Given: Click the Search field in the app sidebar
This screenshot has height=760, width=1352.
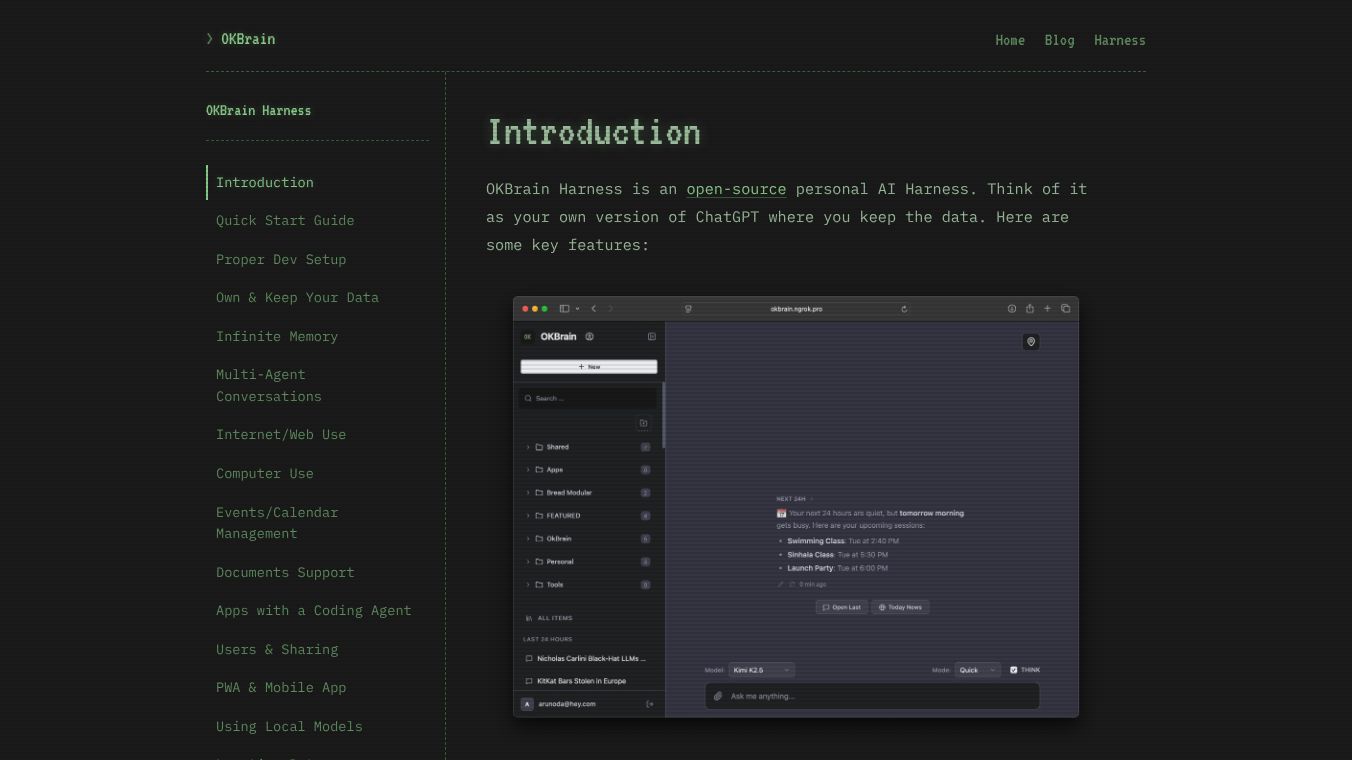Looking at the screenshot, I should pos(589,398).
